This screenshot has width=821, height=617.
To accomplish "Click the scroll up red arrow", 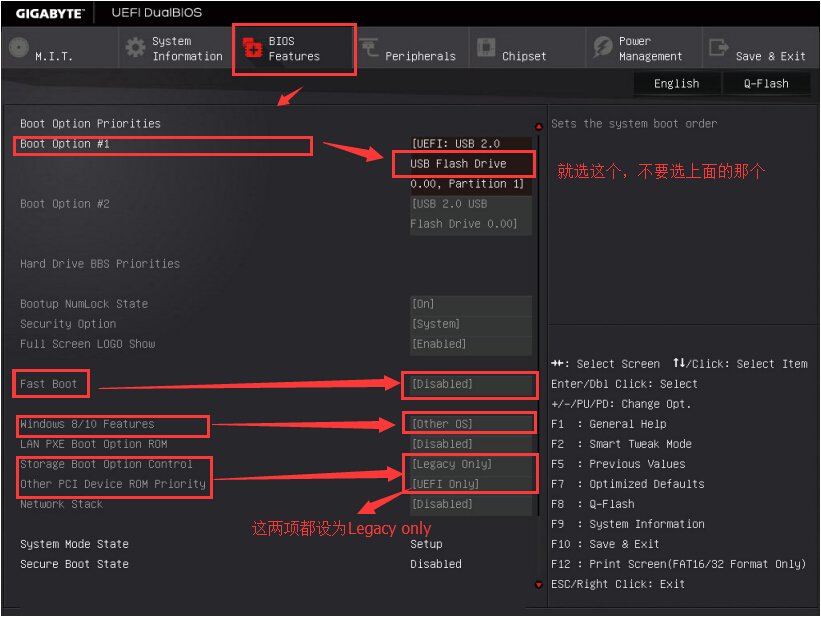I will (539, 126).
